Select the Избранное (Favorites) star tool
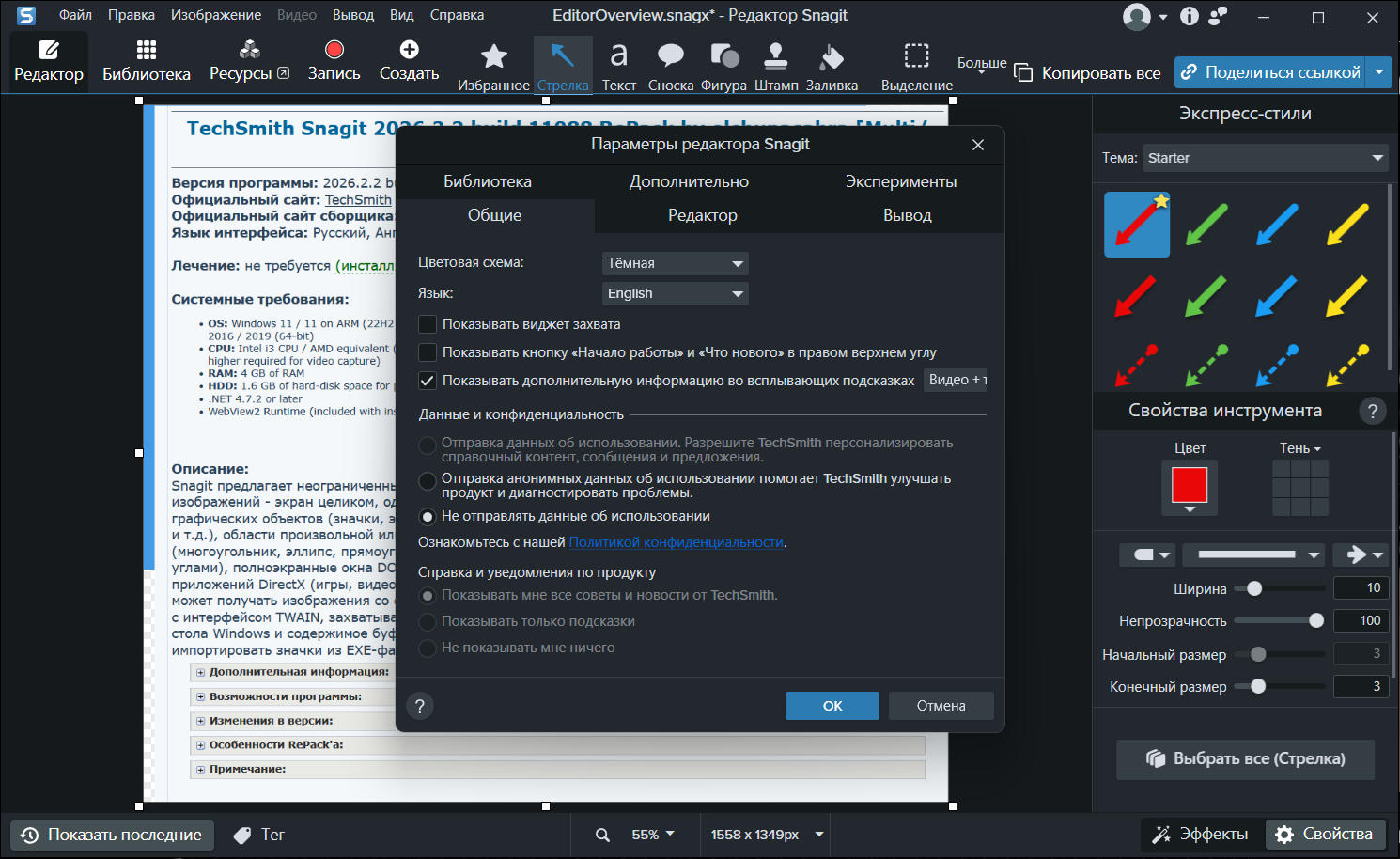The width and height of the screenshot is (1400, 859). point(494,66)
